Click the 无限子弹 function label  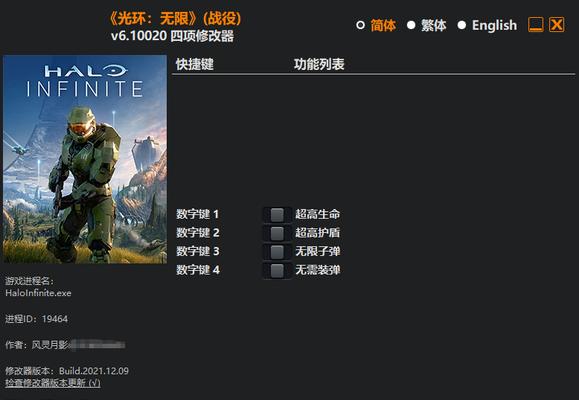click(x=318, y=252)
